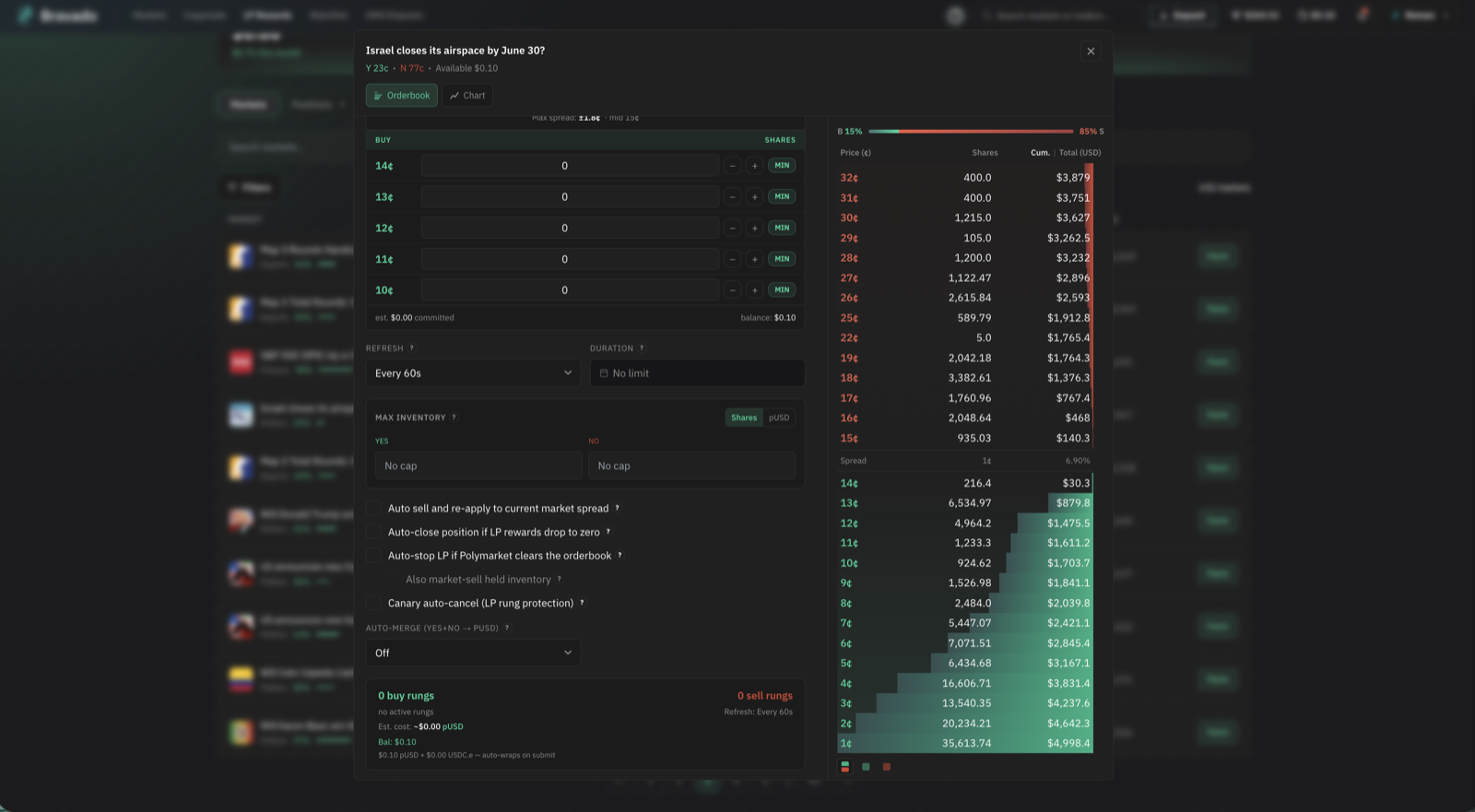Focus the 11¢ shares input field

(570, 259)
